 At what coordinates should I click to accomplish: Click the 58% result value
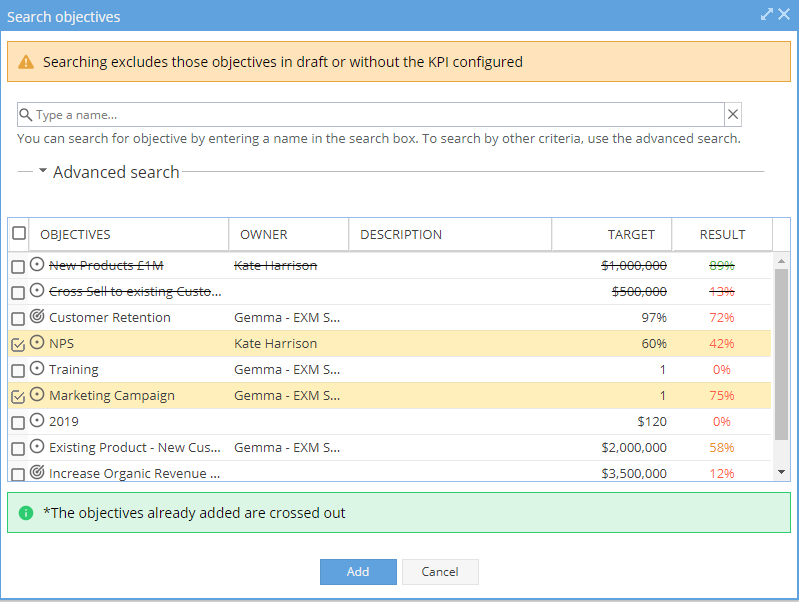click(x=722, y=448)
